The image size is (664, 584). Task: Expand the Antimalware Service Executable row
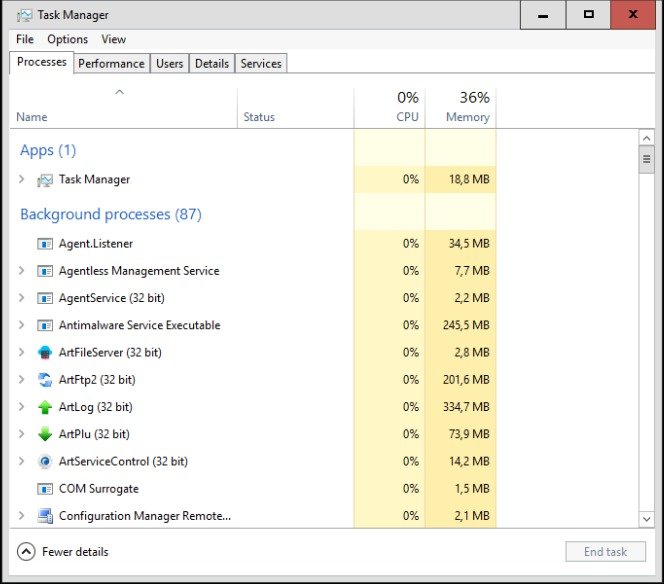(22, 325)
